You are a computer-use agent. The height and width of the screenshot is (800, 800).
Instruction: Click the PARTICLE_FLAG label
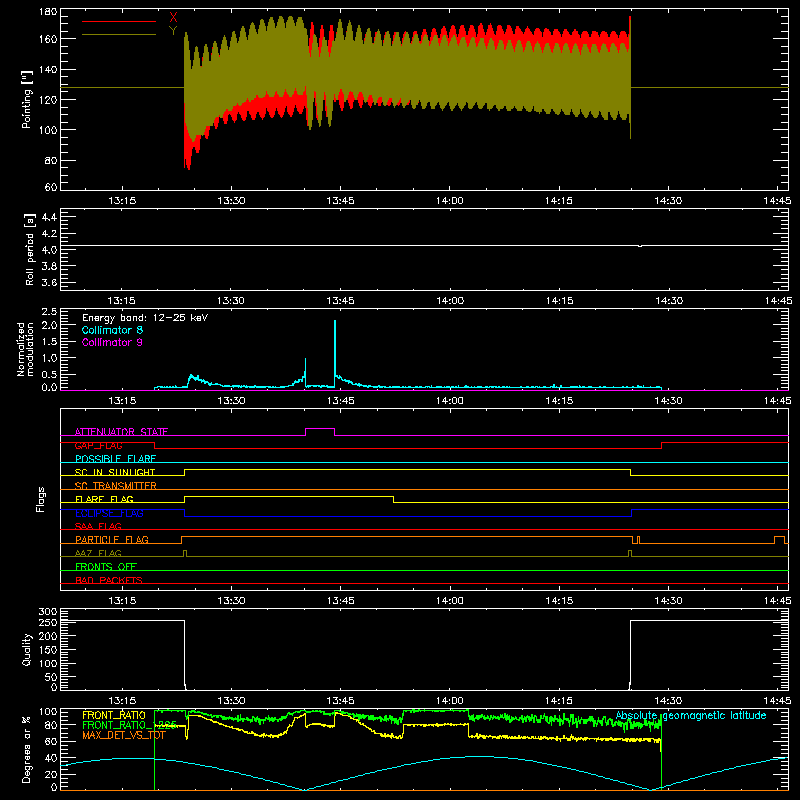tap(112, 539)
